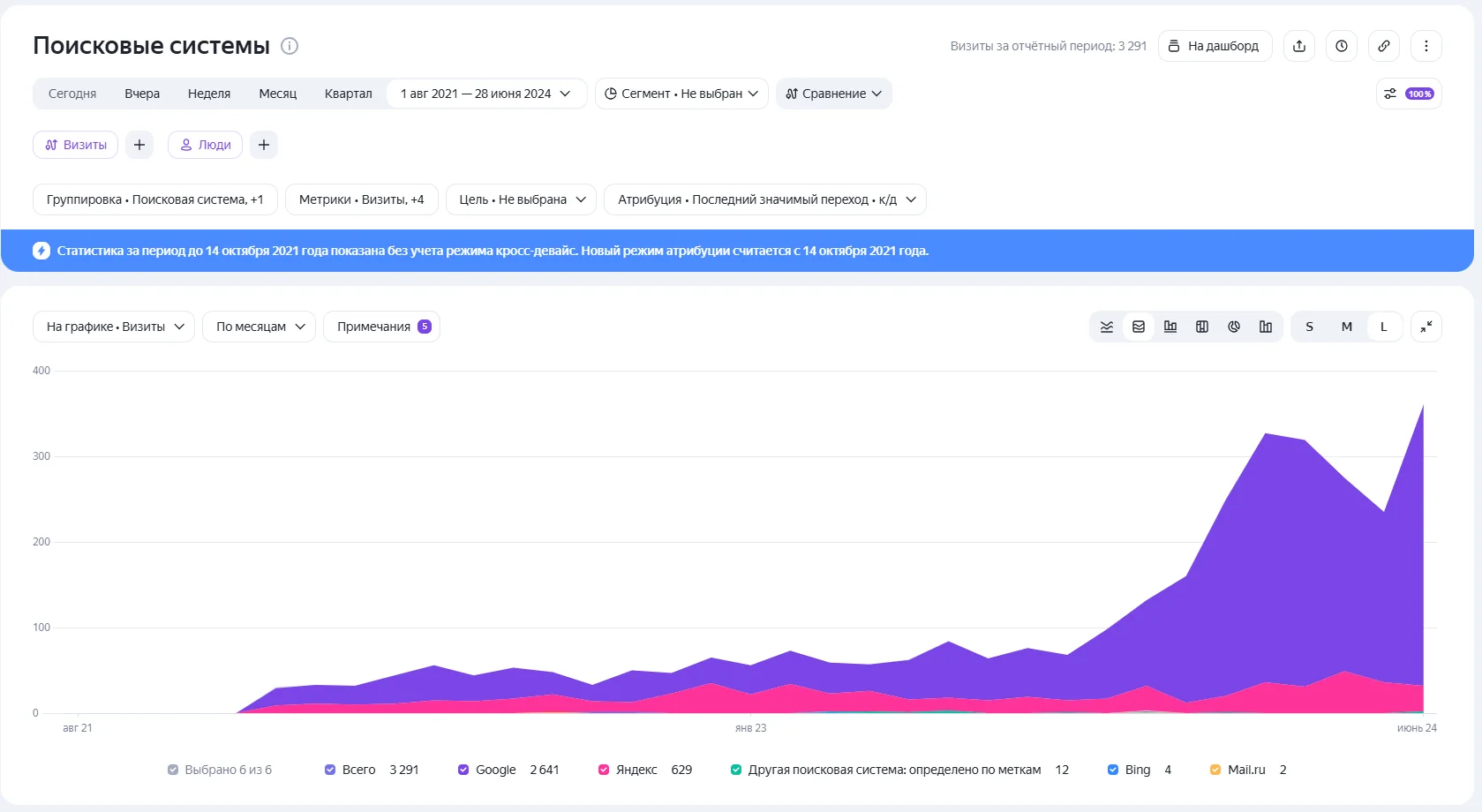Screen dimensions: 1482x812
Task: Click the На дашборд button
Action: click(x=1215, y=46)
